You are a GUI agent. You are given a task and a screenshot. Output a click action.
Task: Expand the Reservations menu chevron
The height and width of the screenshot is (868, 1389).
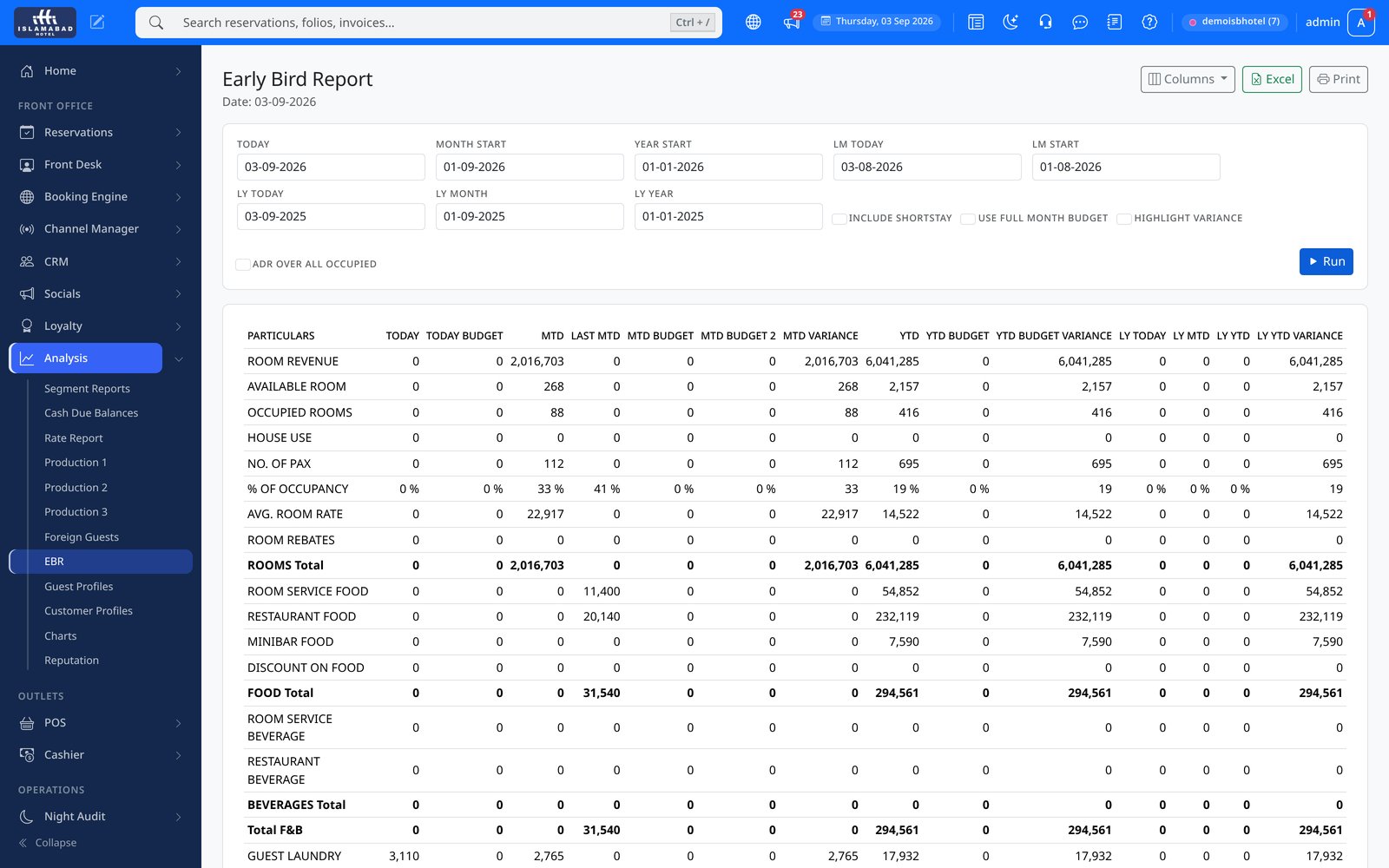[178, 133]
